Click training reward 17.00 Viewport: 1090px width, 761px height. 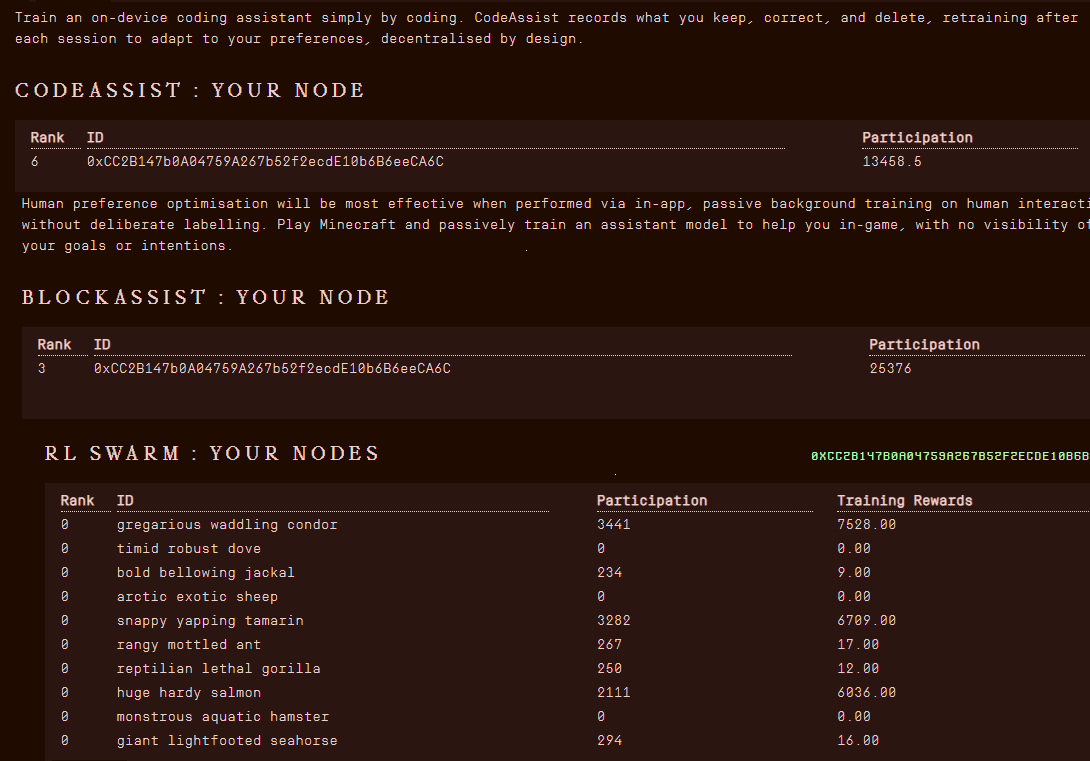pyautogui.click(x=858, y=645)
